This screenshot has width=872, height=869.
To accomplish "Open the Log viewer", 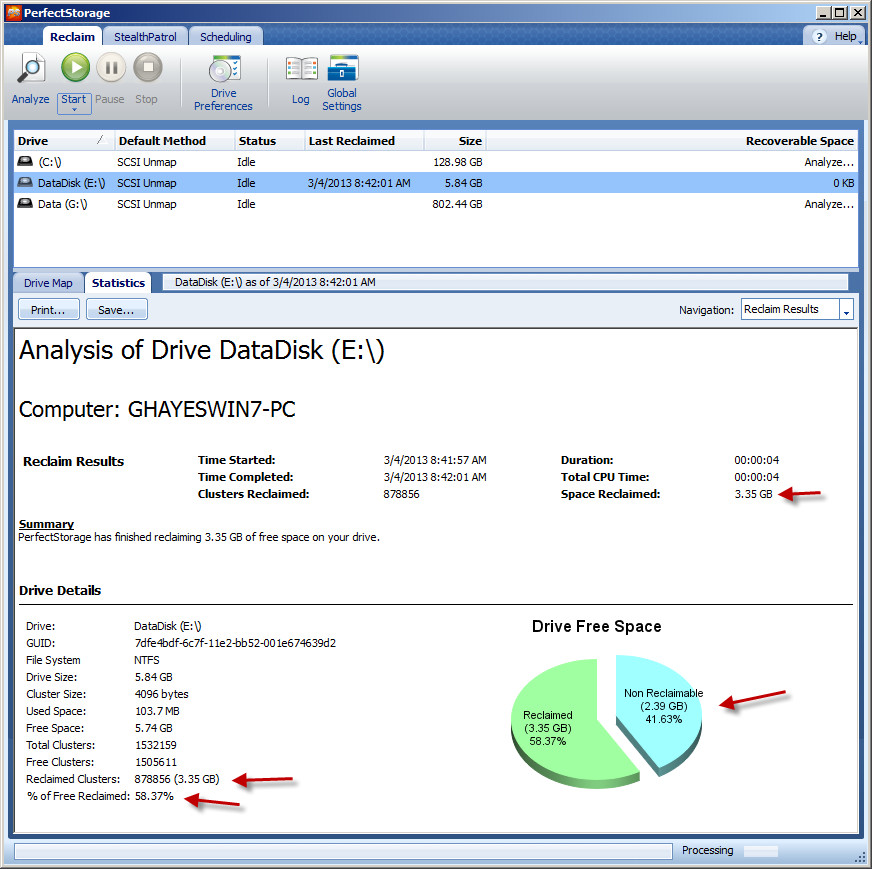I will pyautogui.click(x=301, y=81).
